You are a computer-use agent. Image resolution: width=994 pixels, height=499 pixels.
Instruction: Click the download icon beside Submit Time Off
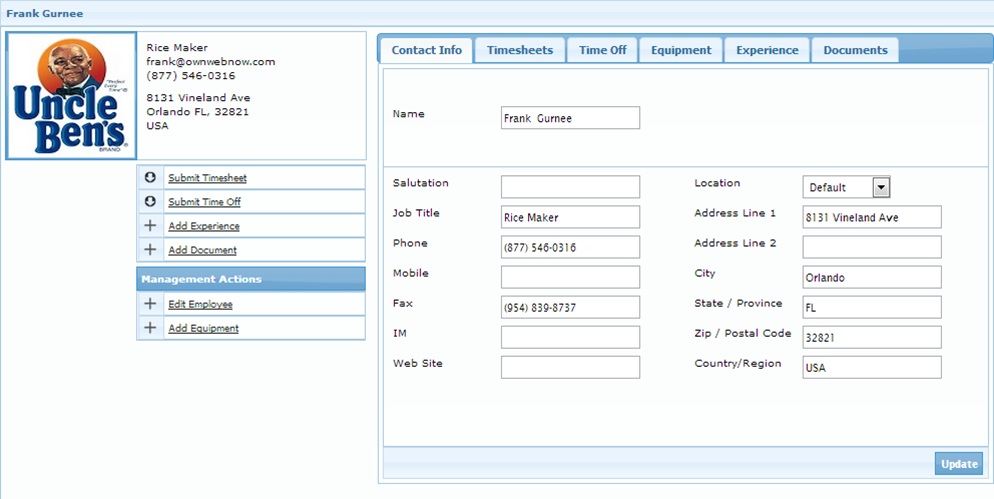(150, 202)
